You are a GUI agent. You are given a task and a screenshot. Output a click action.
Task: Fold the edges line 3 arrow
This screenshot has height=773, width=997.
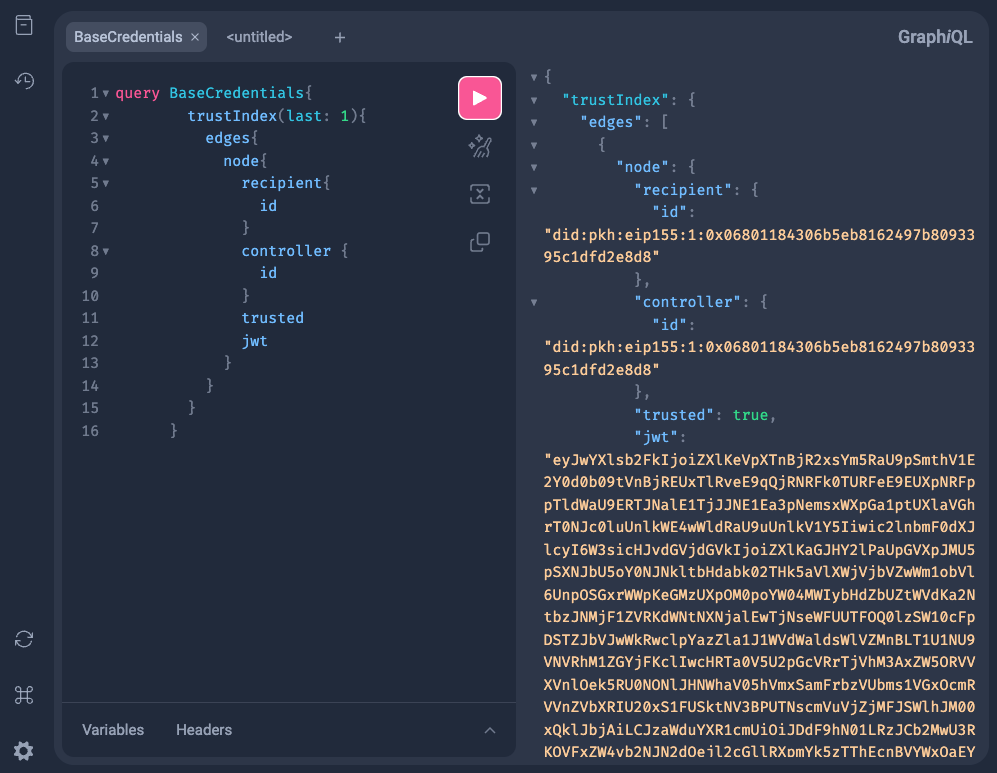click(x=106, y=139)
